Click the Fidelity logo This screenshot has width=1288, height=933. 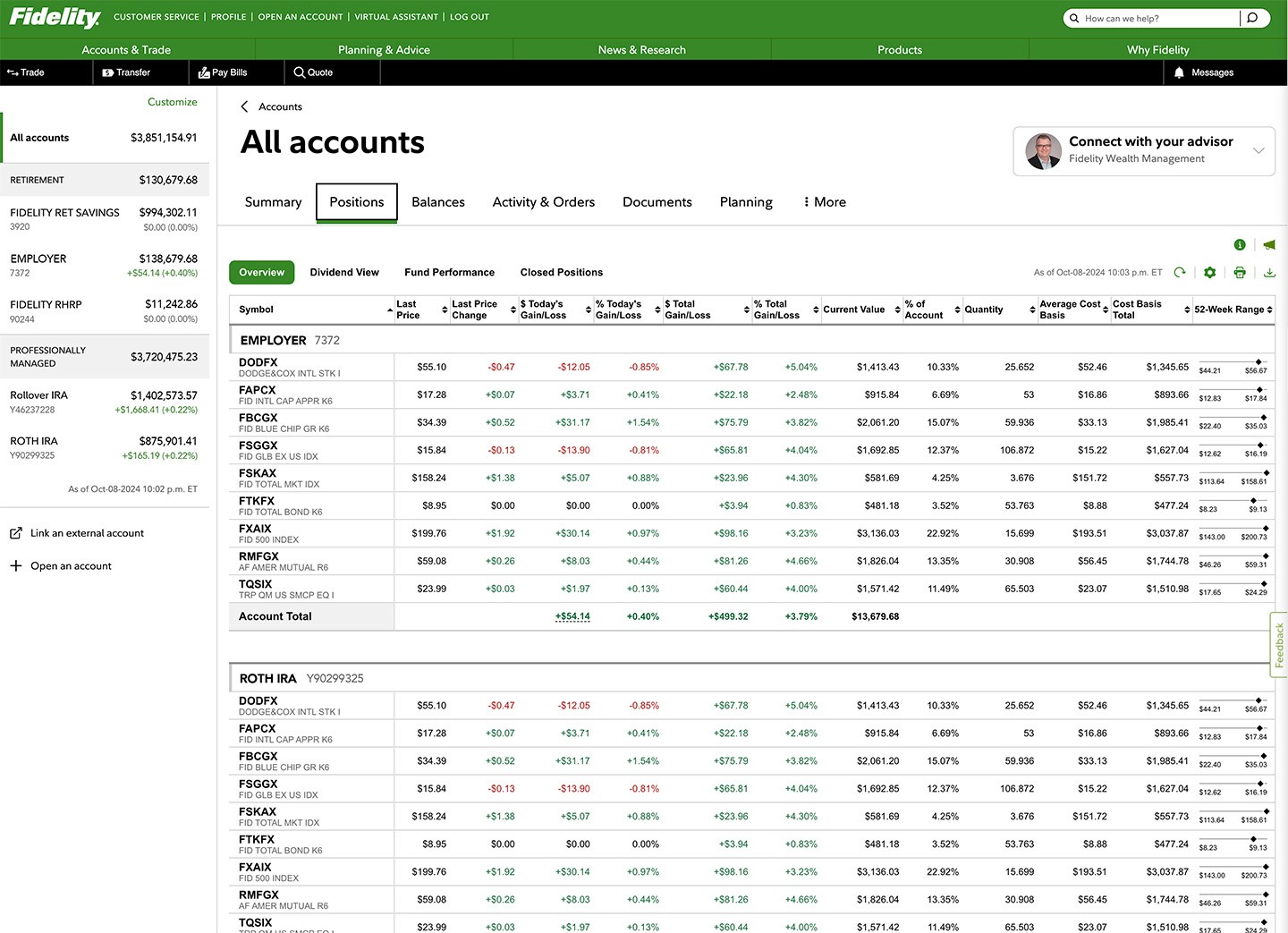pyautogui.click(x=55, y=17)
